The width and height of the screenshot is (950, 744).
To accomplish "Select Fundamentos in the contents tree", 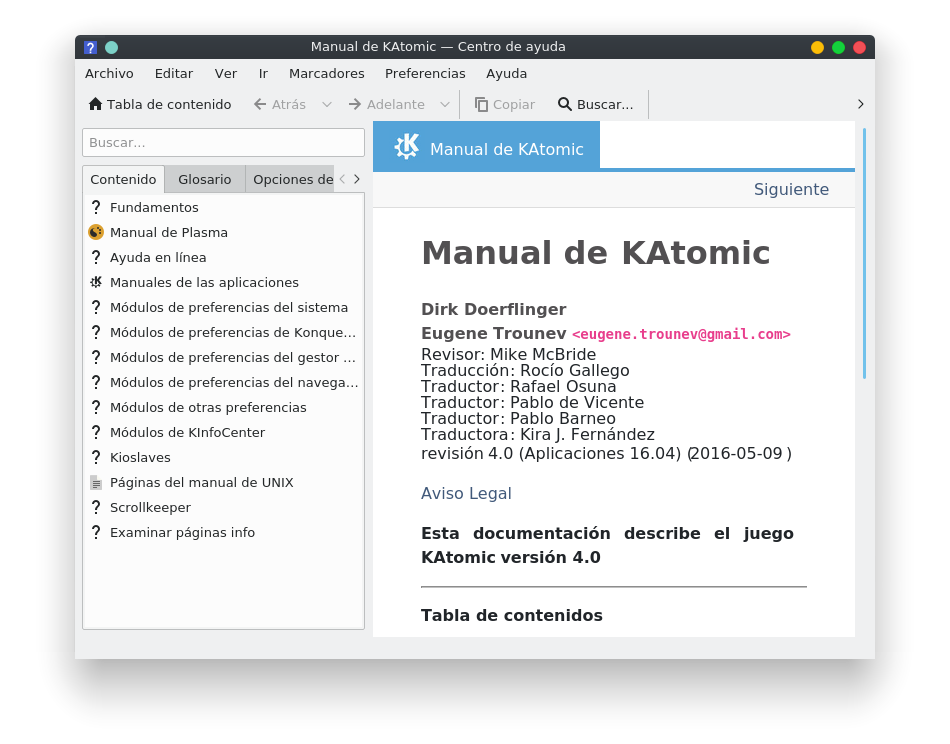I will [154, 207].
